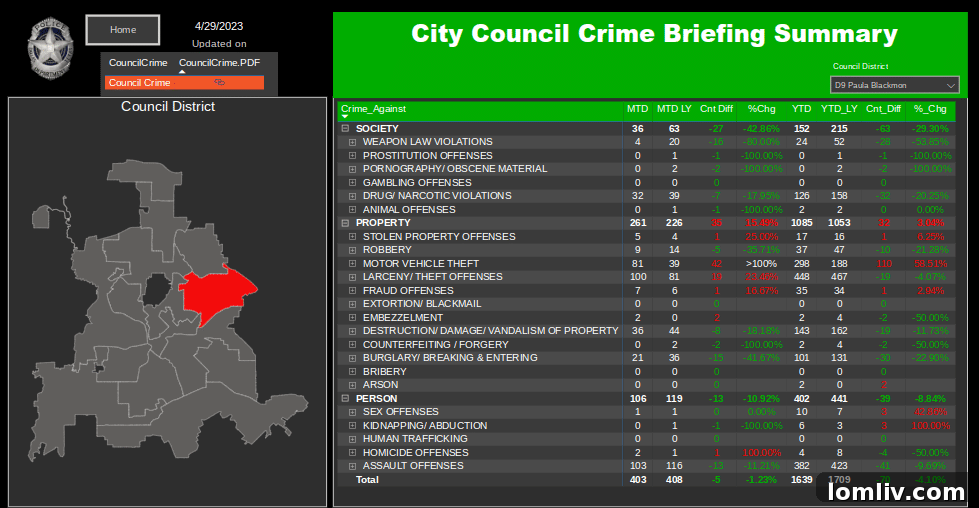Select the orange Council Crime item
Image resolution: width=979 pixels, height=508 pixels.
pyautogui.click(x=140, y=83)
